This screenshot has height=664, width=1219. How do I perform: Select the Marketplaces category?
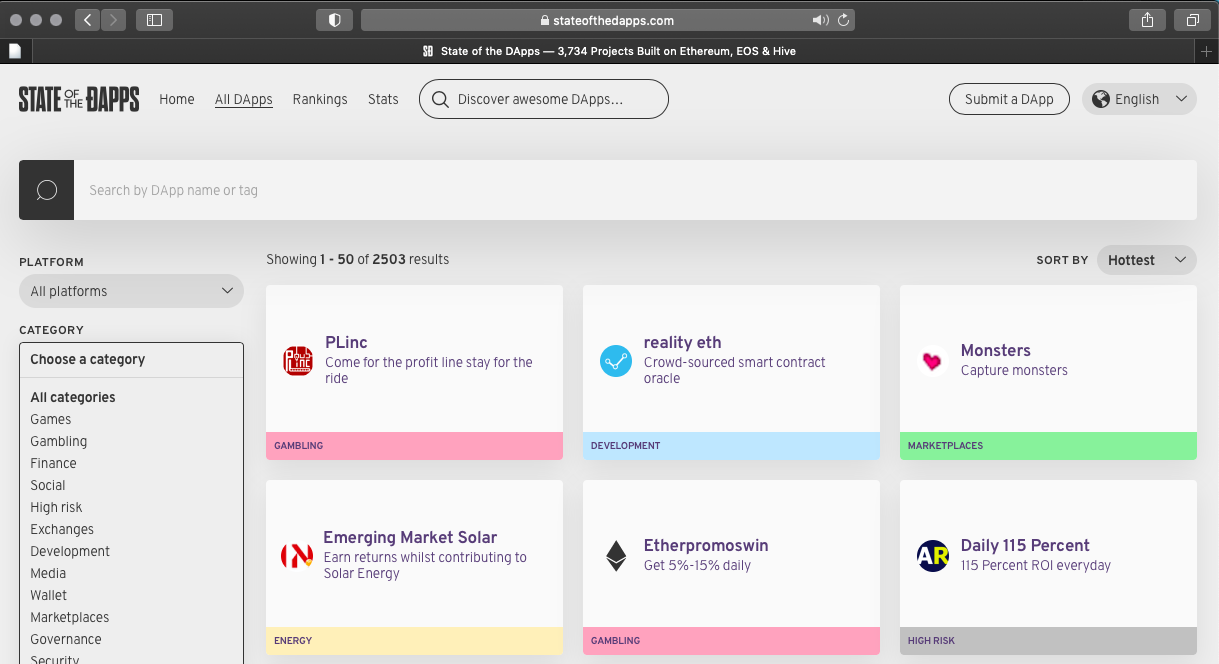[x=70, y=617]
